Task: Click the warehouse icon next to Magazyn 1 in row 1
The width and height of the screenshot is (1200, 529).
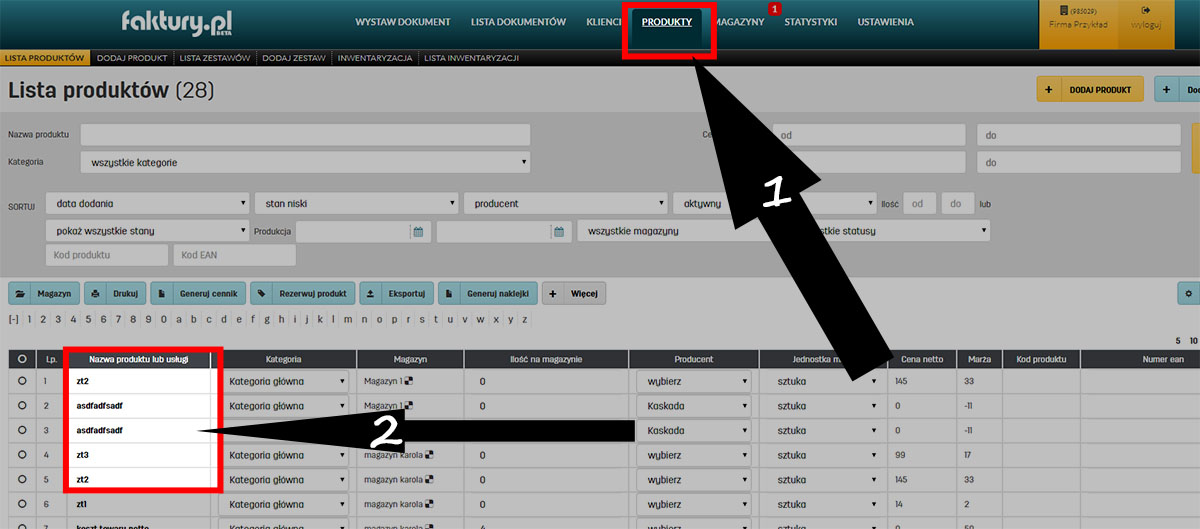Action: (404, 381)
